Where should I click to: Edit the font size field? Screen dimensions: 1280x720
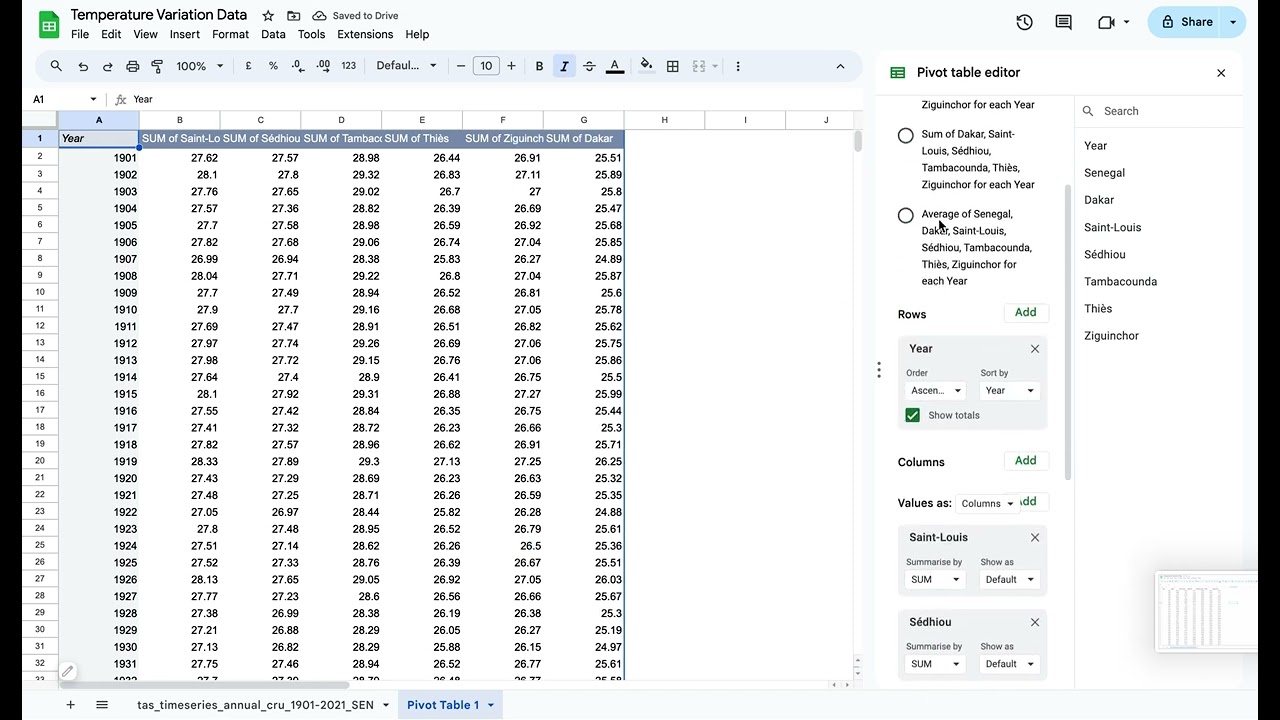click(486, 66)
